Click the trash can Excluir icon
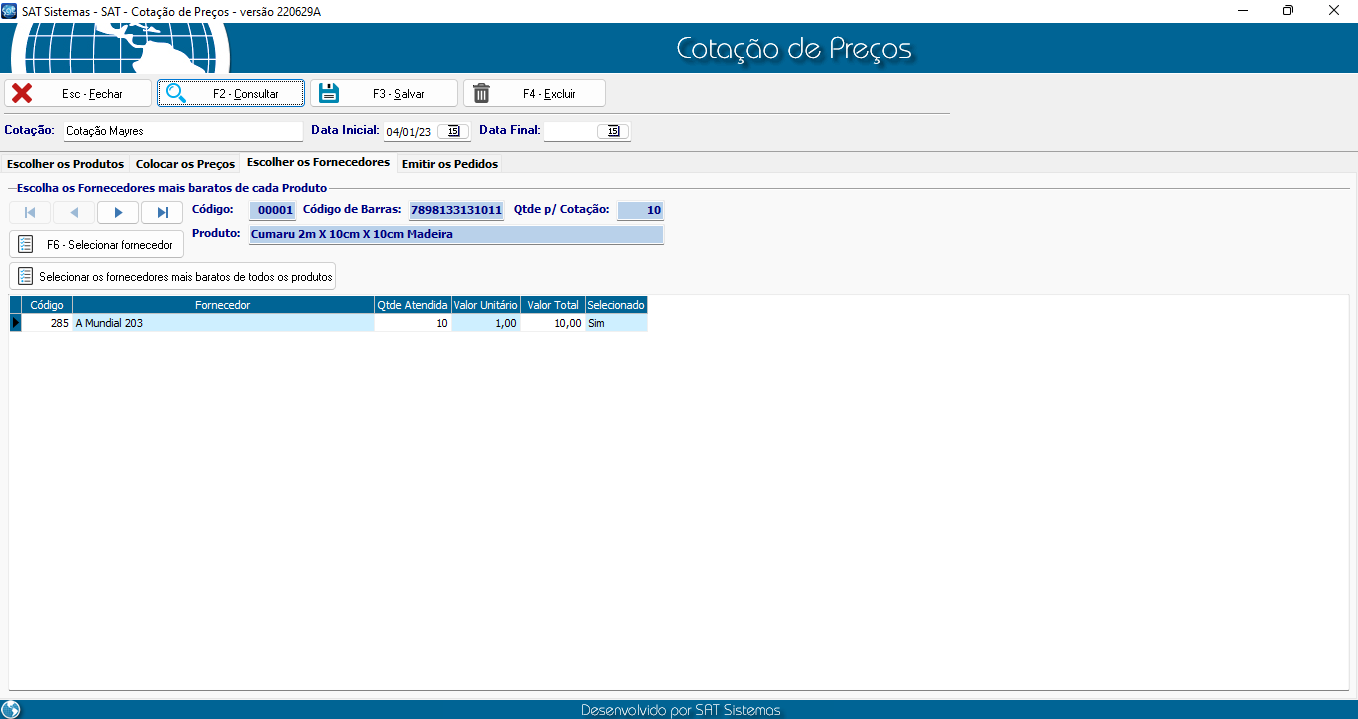Image resolution: width=1358 pixels, height=719 pixels. click(x=482, y=94)
